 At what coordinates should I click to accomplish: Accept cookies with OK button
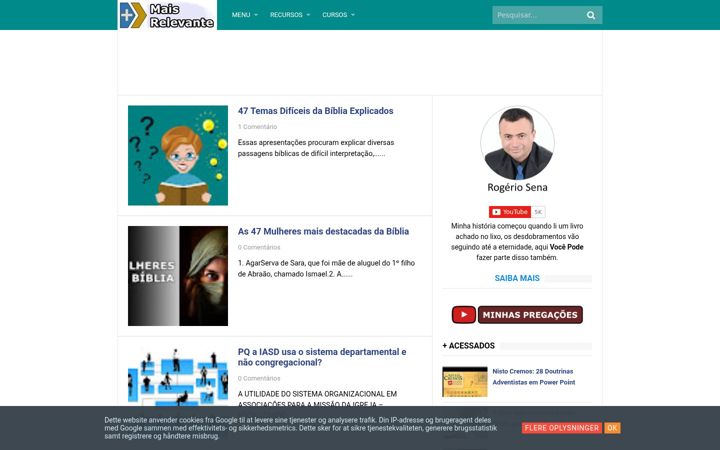[x=612, y=428]
